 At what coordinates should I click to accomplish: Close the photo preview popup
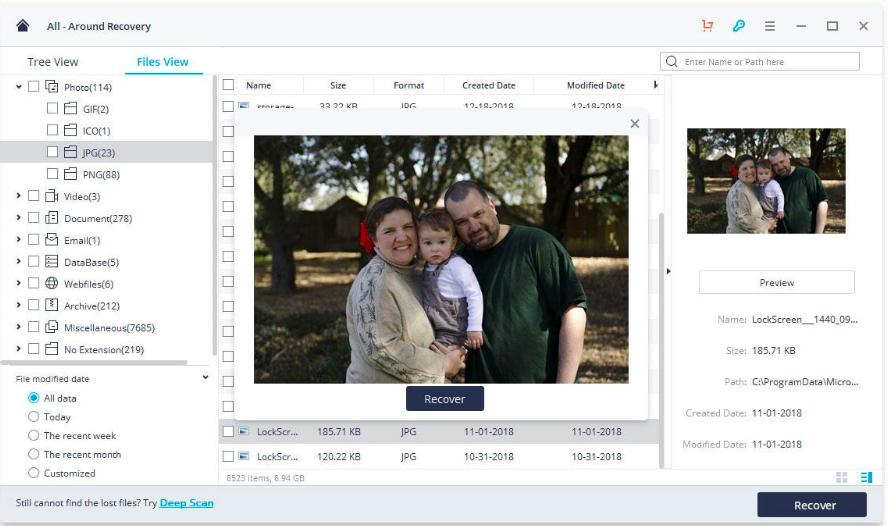(x=634, y=124)
